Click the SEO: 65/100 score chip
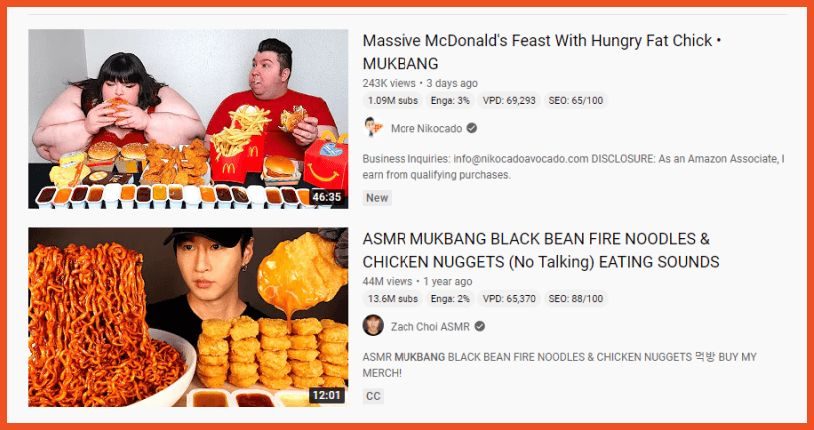 [x=576, y=101]
